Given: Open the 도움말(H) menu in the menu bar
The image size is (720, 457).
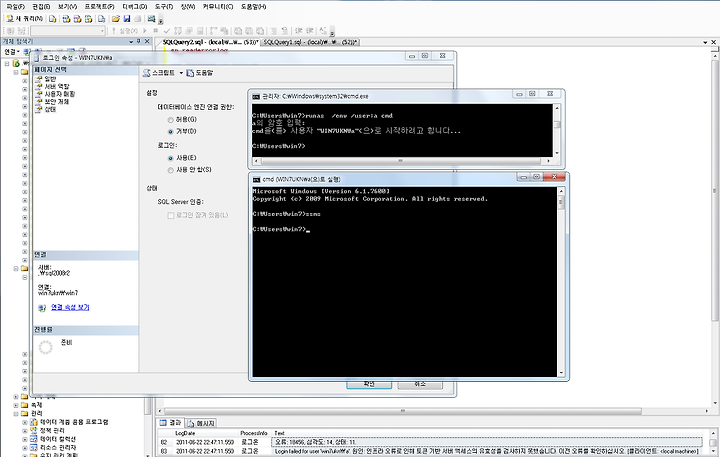Looking at the screenshot, I should tap(254, 7).
